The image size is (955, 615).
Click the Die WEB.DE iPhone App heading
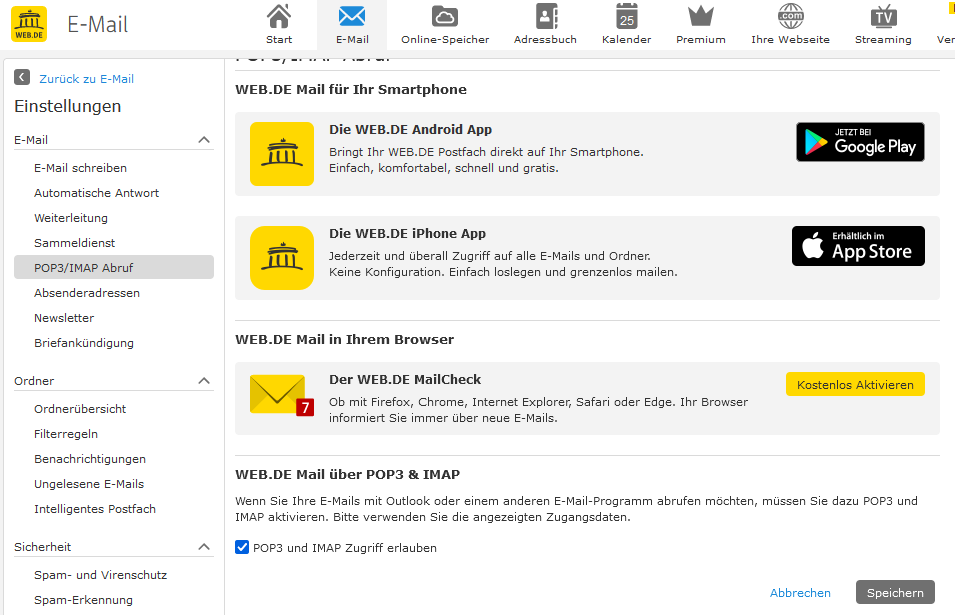[x=407, y=234]
